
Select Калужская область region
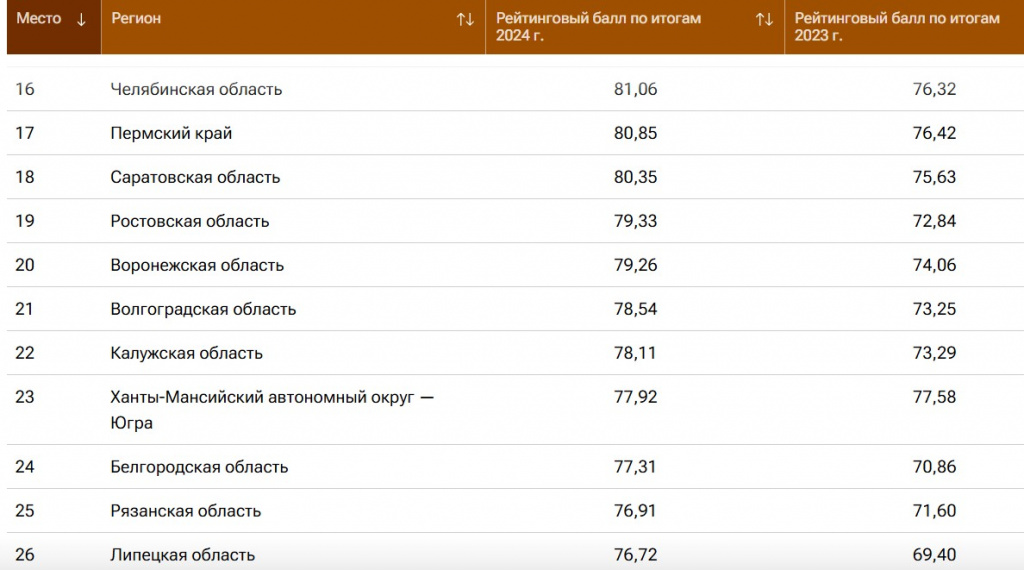186,353
